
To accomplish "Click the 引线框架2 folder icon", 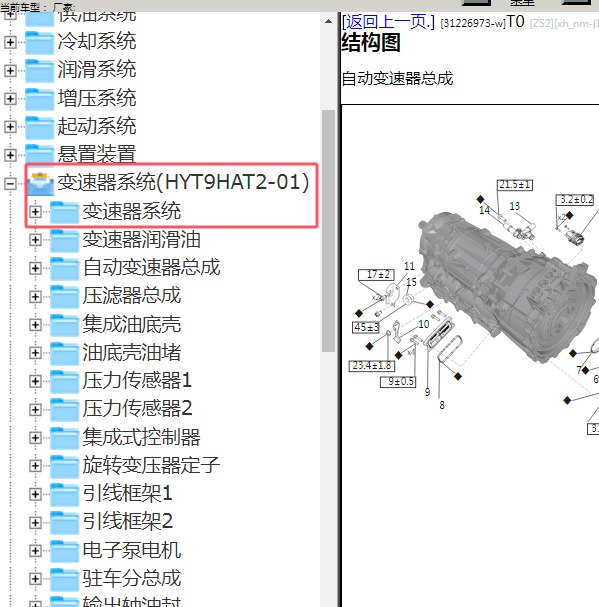I will pyautogui.click(x=64, y=523).
